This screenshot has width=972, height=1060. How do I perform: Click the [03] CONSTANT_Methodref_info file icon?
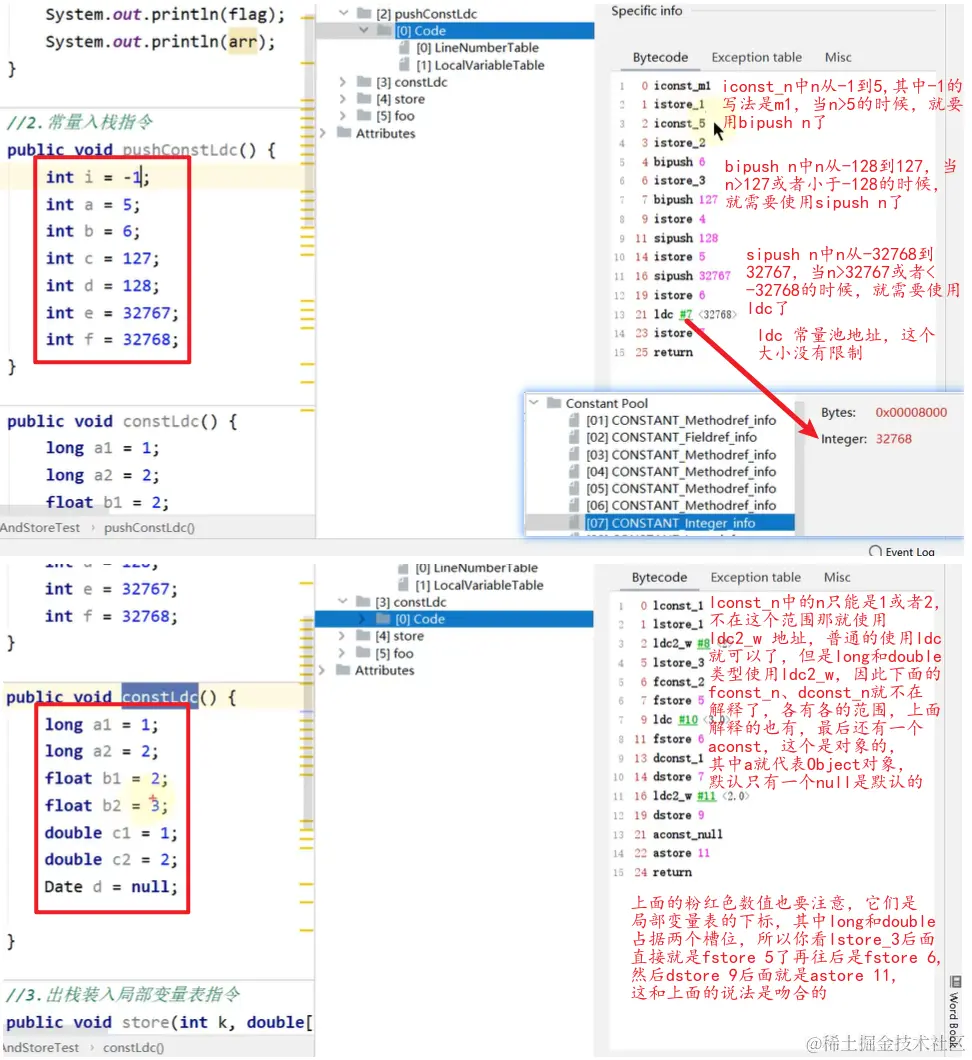(574, 454)
